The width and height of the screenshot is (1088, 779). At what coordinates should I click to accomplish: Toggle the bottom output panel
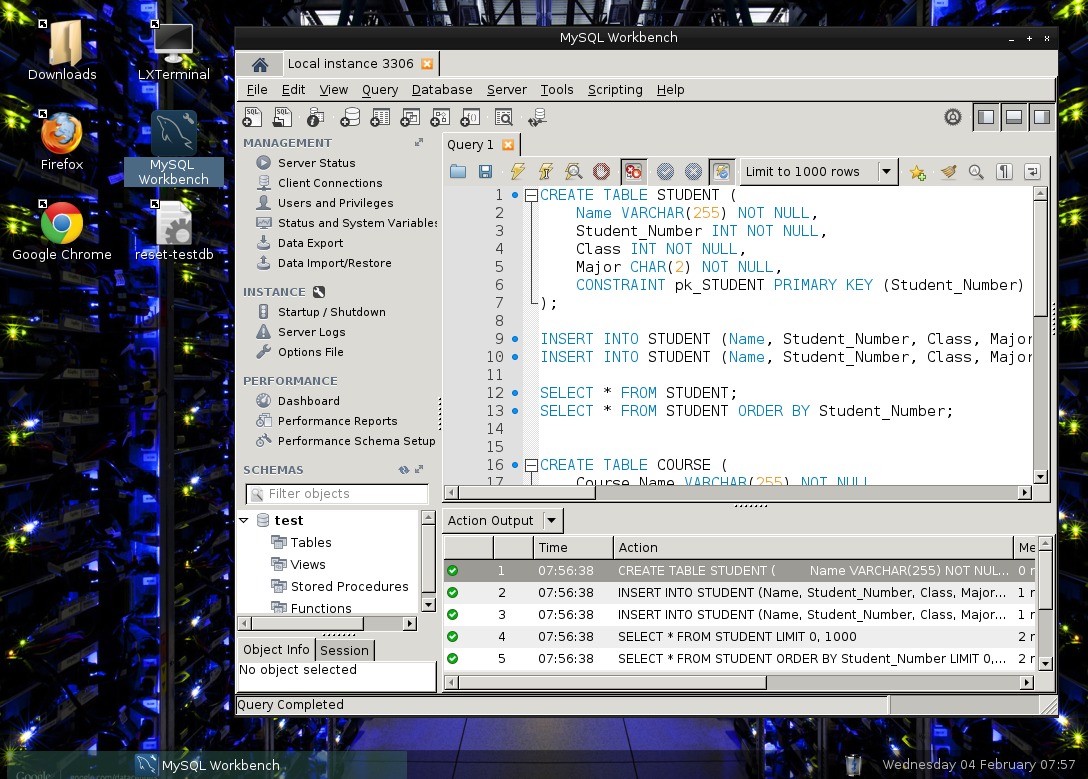click(1014, 117)
